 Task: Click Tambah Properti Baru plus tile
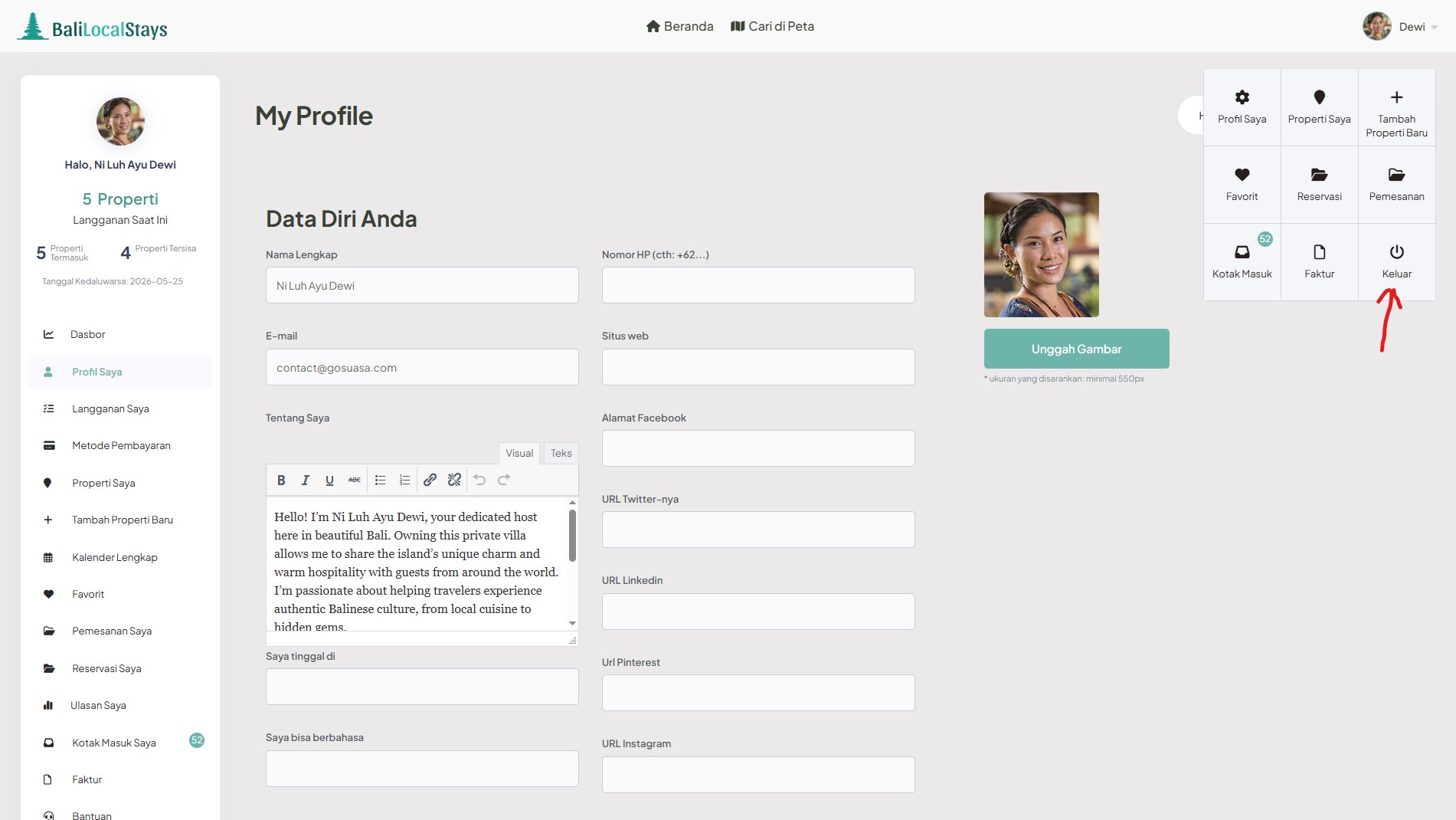click(x=1396, y=107)
